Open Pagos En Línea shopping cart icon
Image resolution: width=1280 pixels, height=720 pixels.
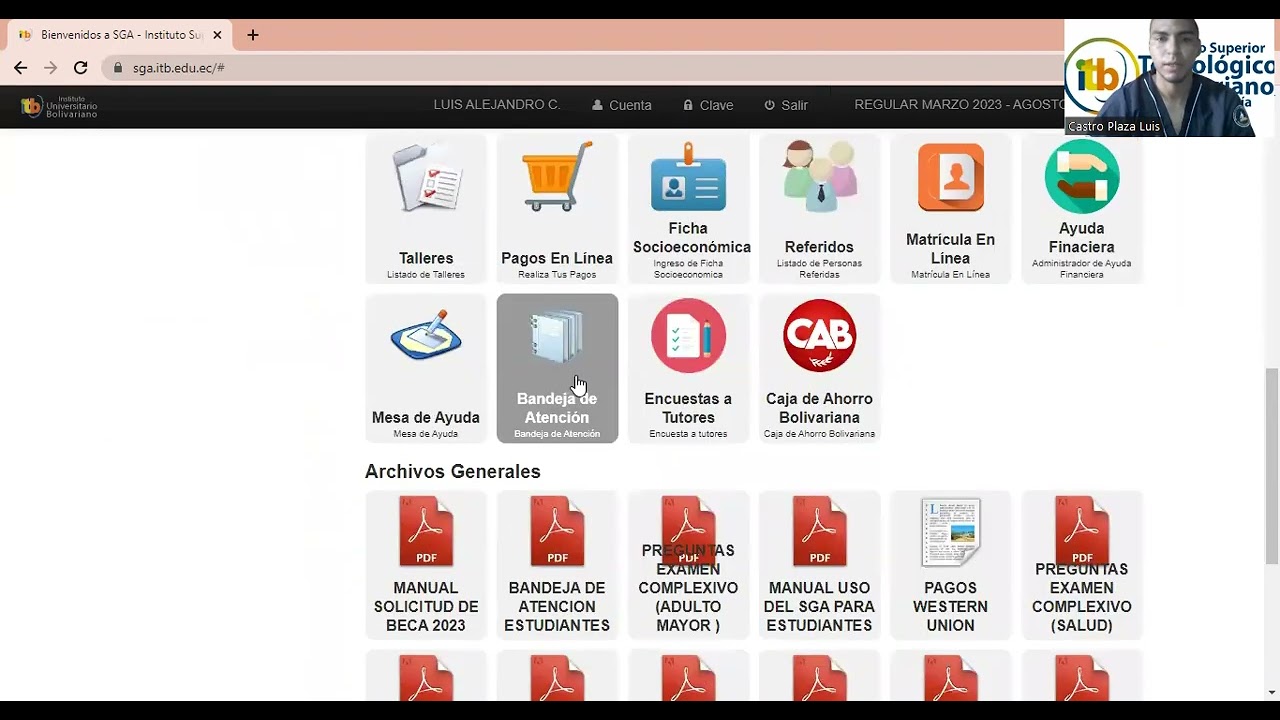[557, 176]
